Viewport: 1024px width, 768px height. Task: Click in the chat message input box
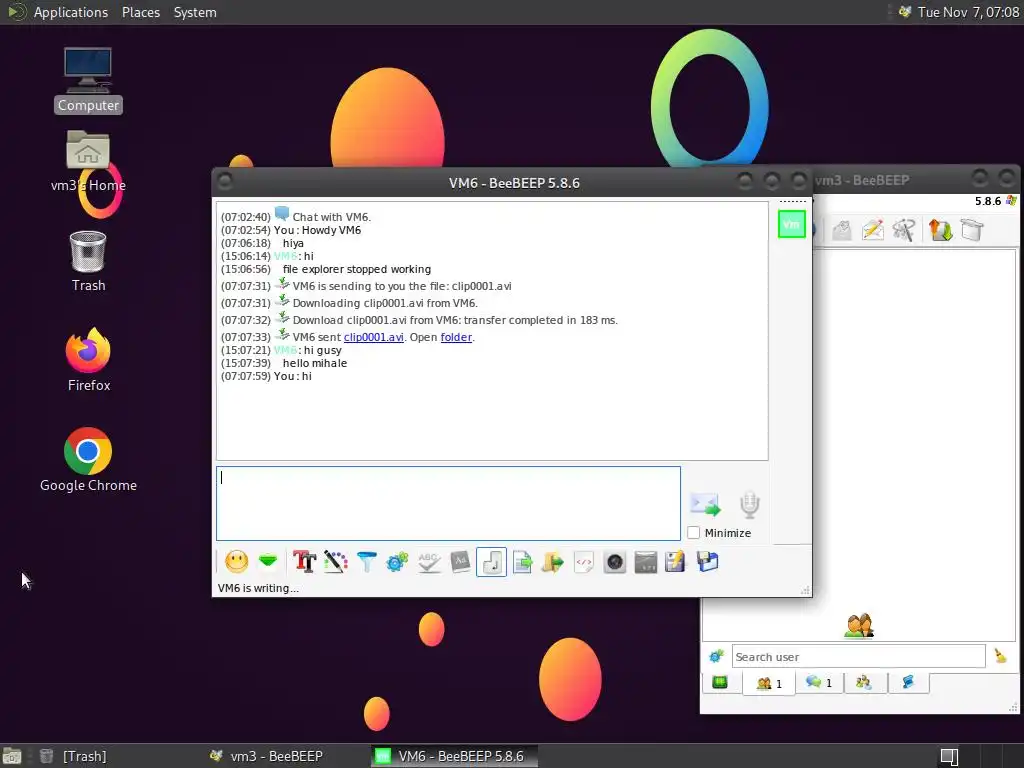point(448,504)
